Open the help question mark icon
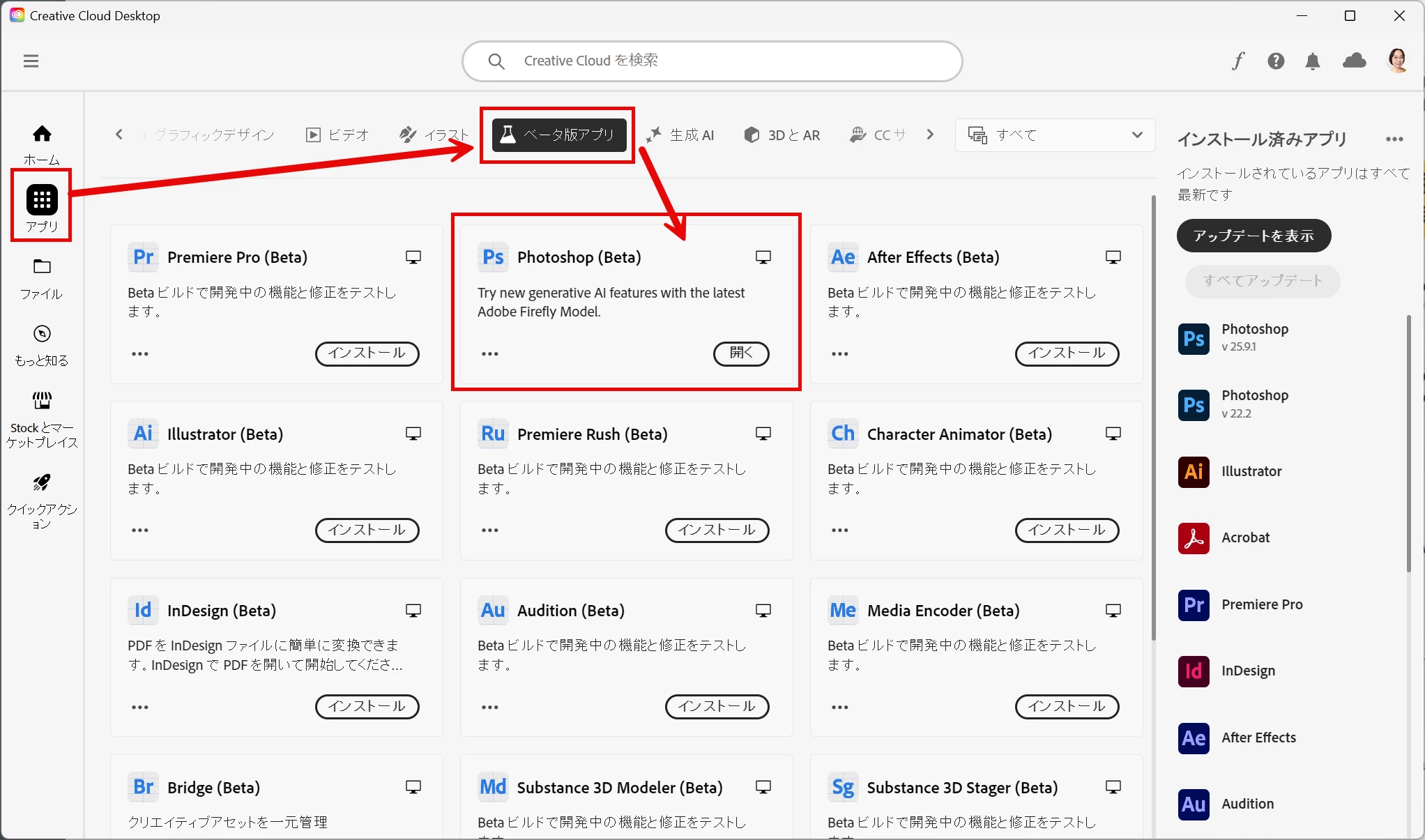 coord(1276,61)
